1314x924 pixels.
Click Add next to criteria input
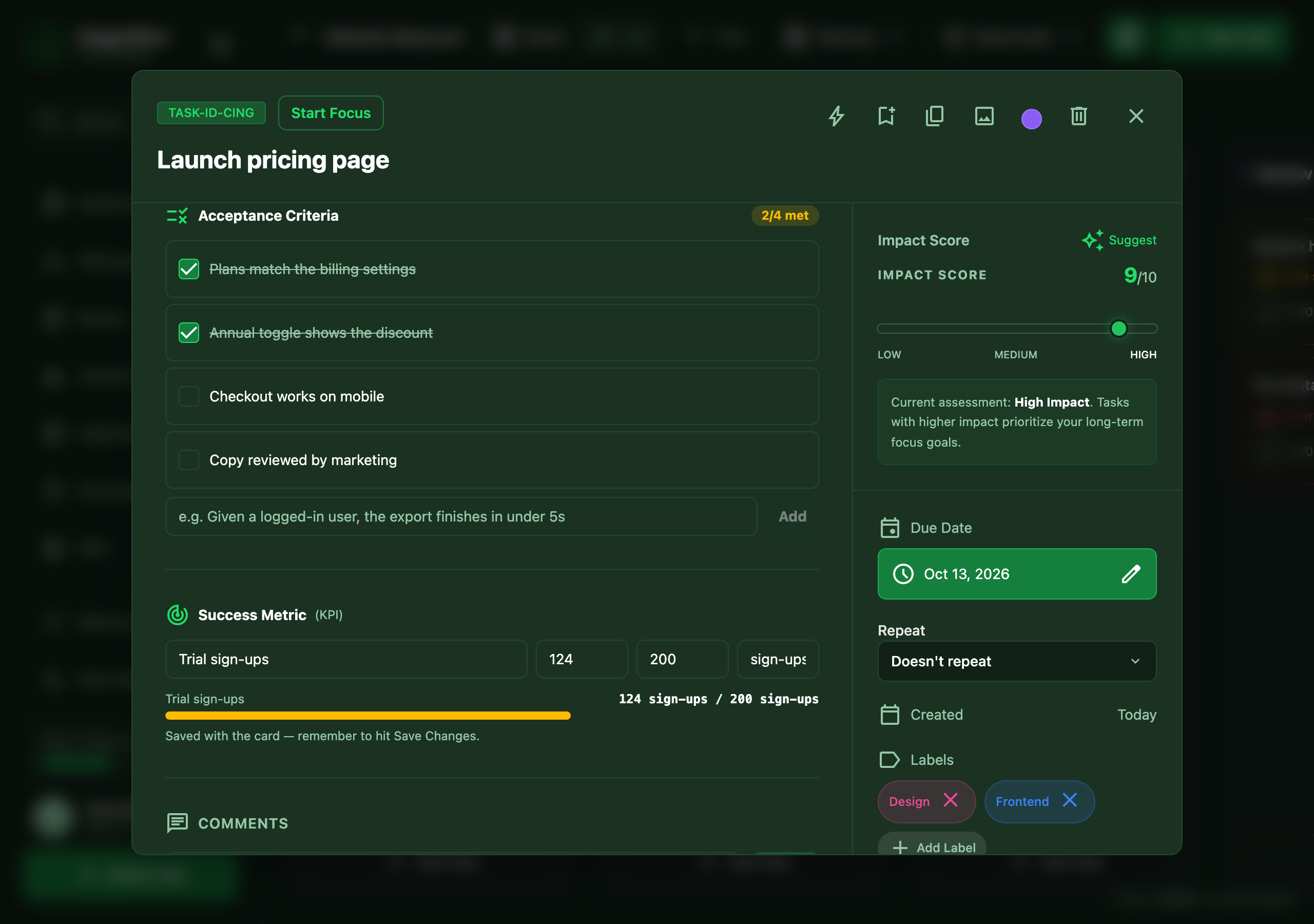[x=792, y=516]
